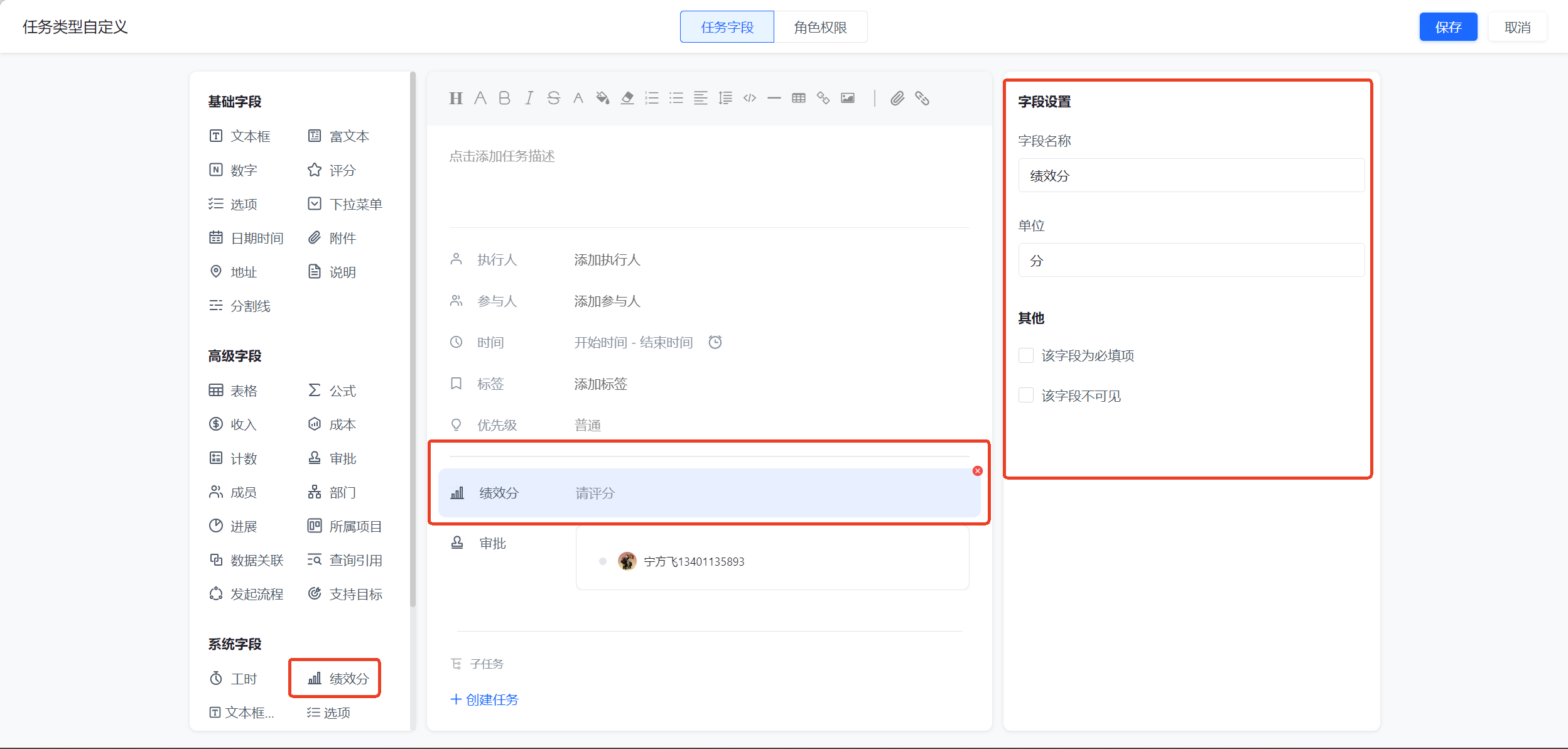Add the 表格 advanced field

[233, 391]
